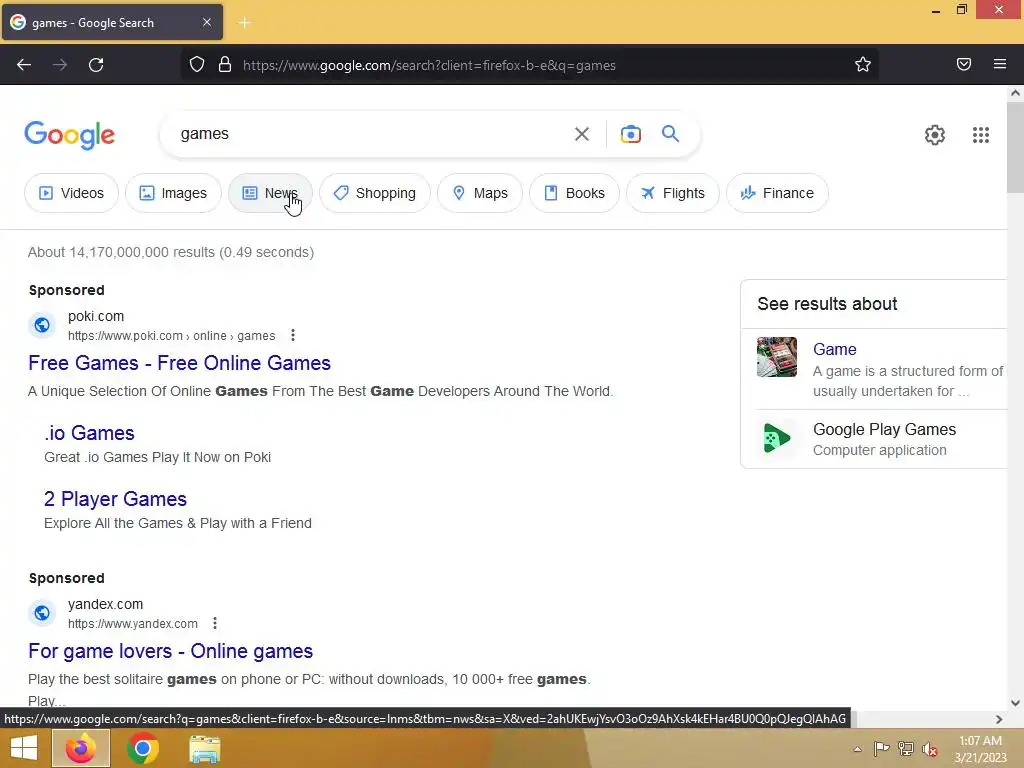Filter results by Images
This screenshot has width=1024, height=768.
tap(173, 193)
